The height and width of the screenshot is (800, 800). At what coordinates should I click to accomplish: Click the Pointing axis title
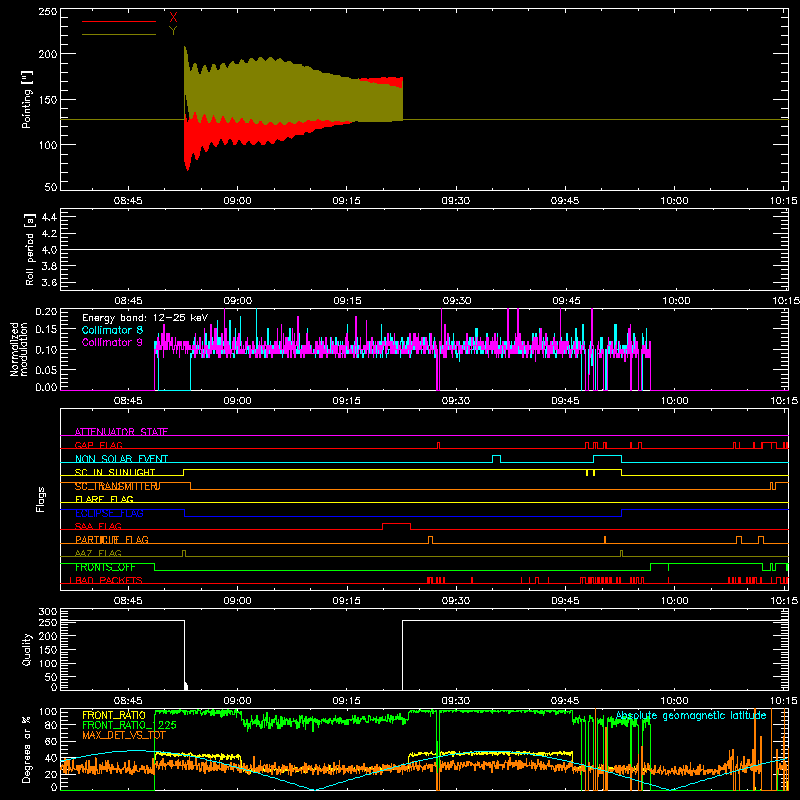point(27,99)
